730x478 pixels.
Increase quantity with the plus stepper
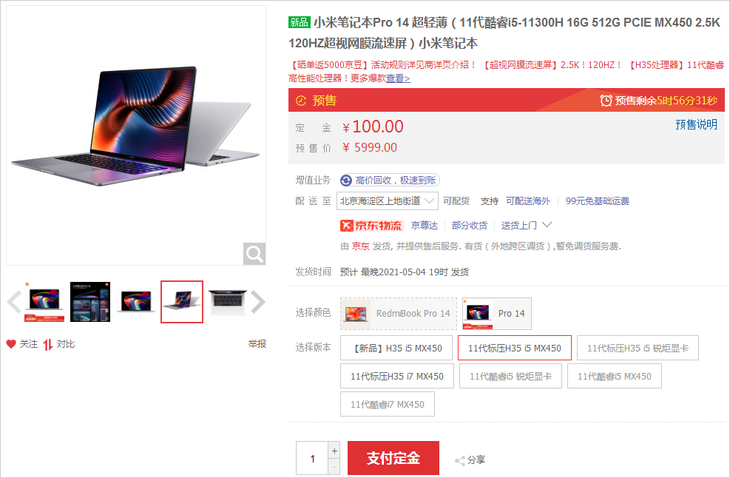tap(334, 451)
